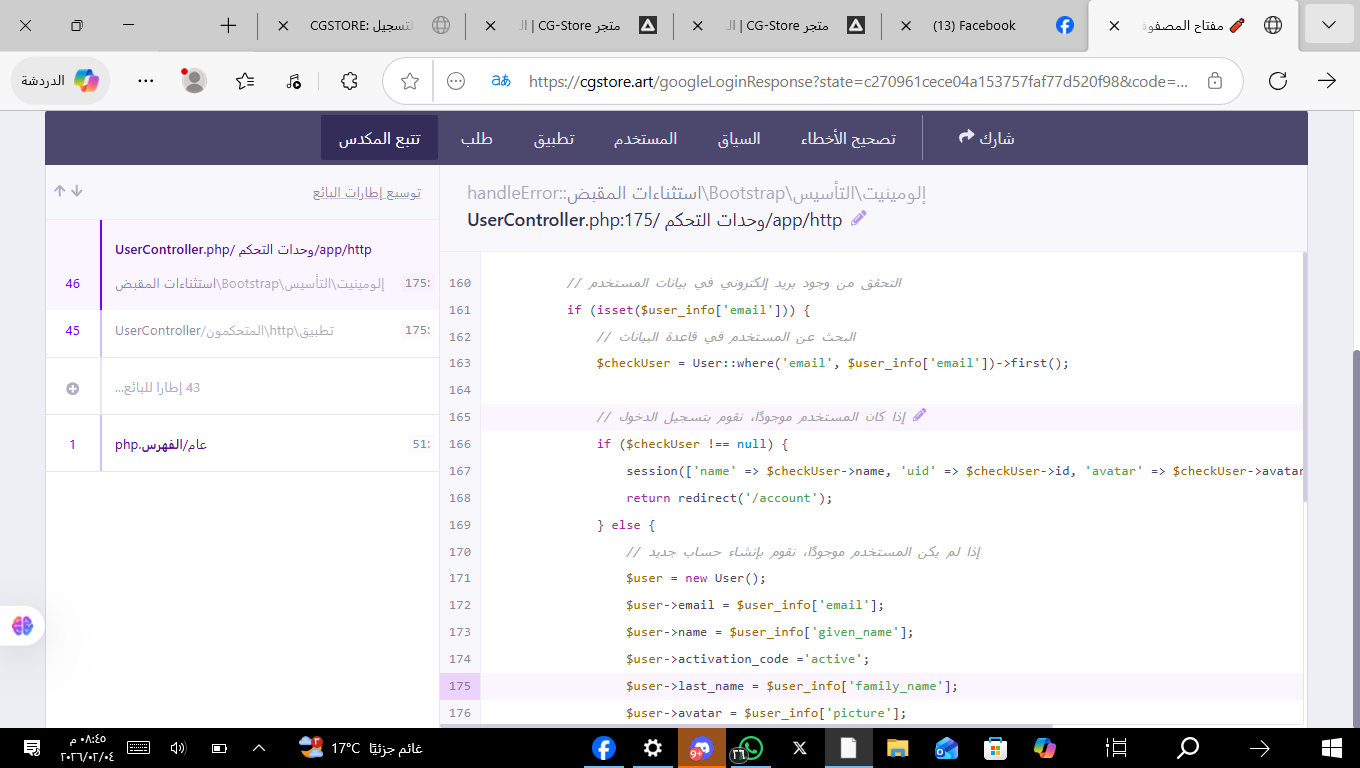1360x768 pixels.
Task: Open the media controls music-note icon
Action: (x=291, y=79)
